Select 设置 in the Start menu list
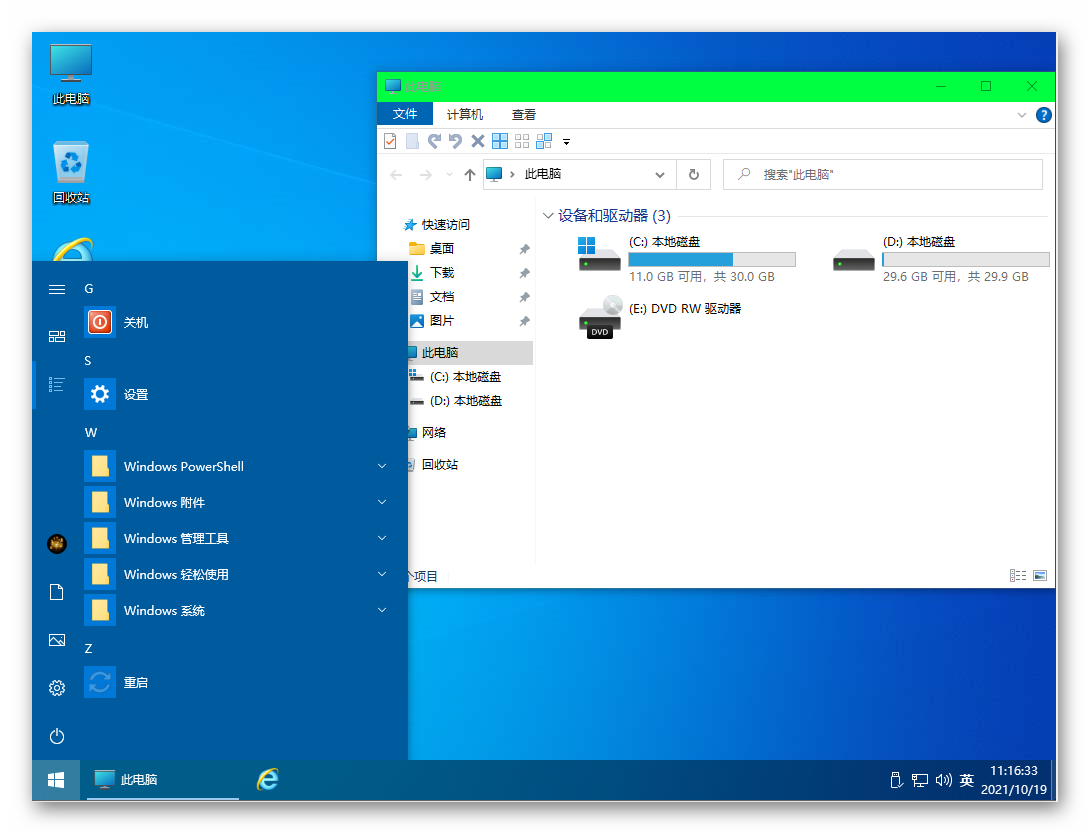Image resolution: width=1090 pixels, height=834 pixels. point(136,394)
